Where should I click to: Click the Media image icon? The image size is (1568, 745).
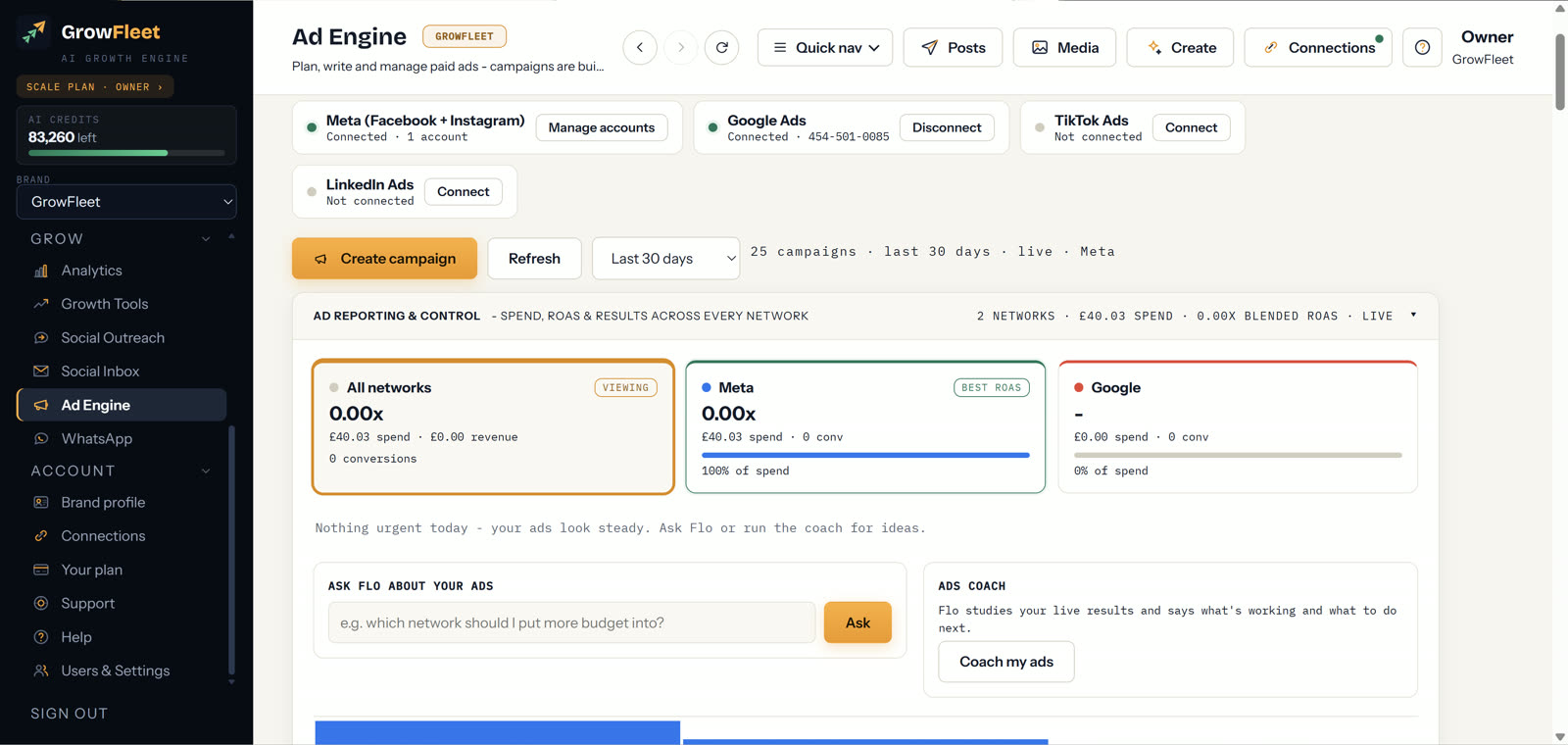[1040, 47]
